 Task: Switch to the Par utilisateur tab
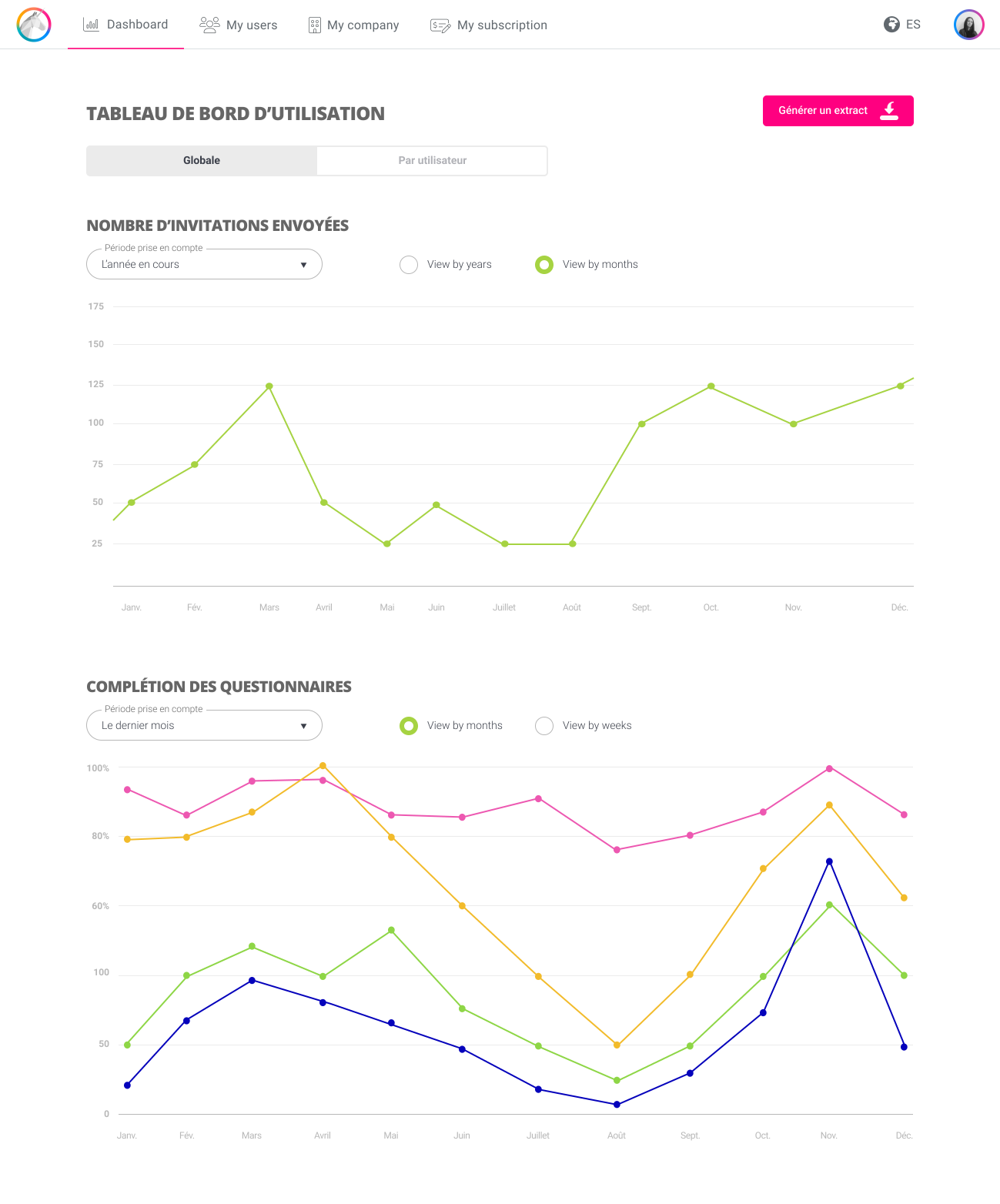point(433,161)
